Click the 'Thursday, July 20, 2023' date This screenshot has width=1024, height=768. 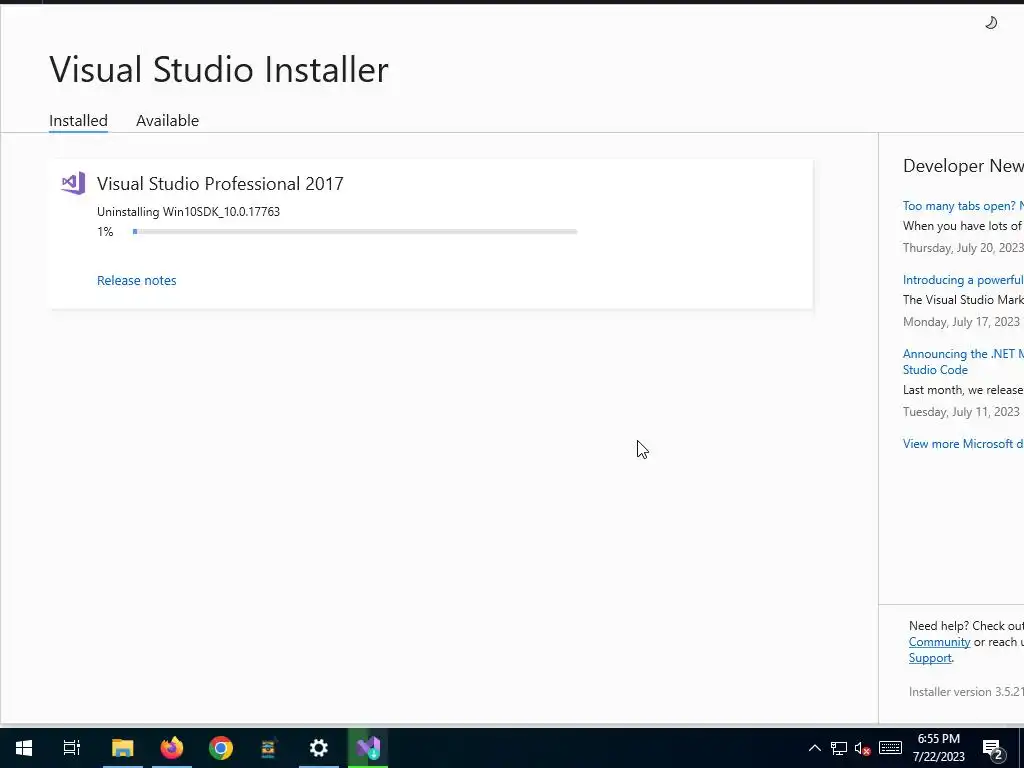click(963, 248)
